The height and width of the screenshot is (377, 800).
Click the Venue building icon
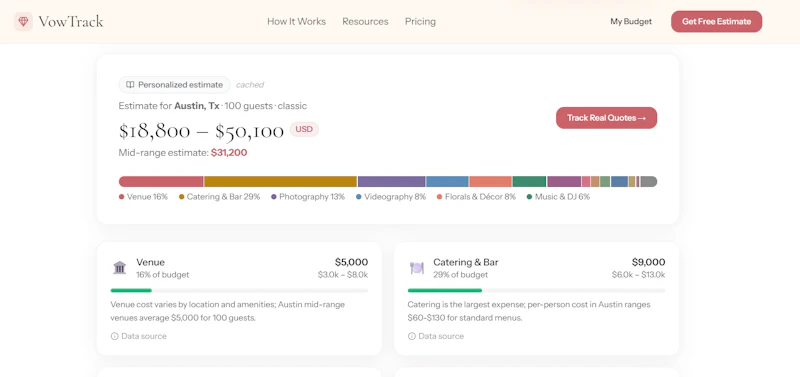(x=119, y=268)
